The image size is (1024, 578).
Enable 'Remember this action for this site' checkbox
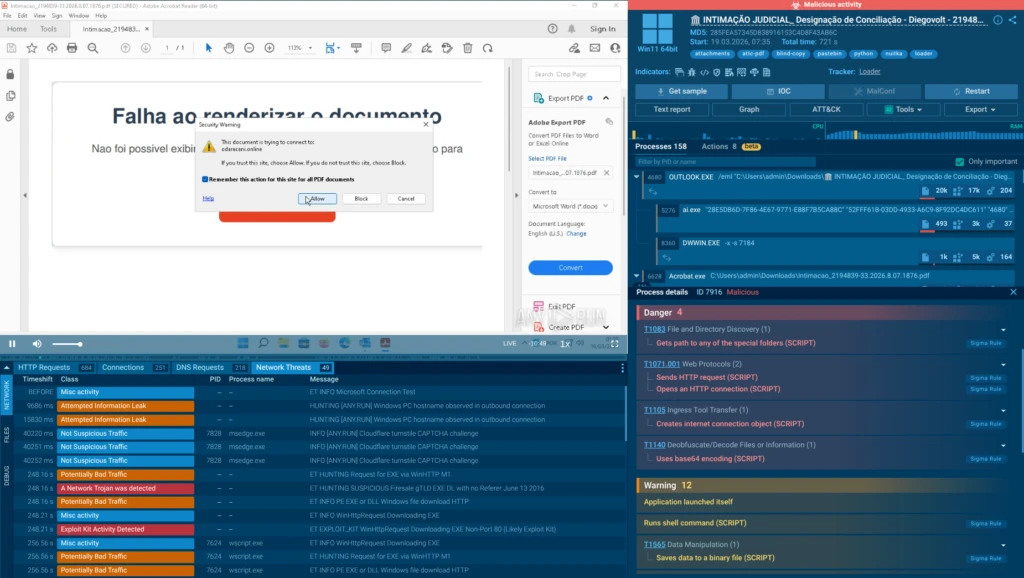tap(205, 180)
